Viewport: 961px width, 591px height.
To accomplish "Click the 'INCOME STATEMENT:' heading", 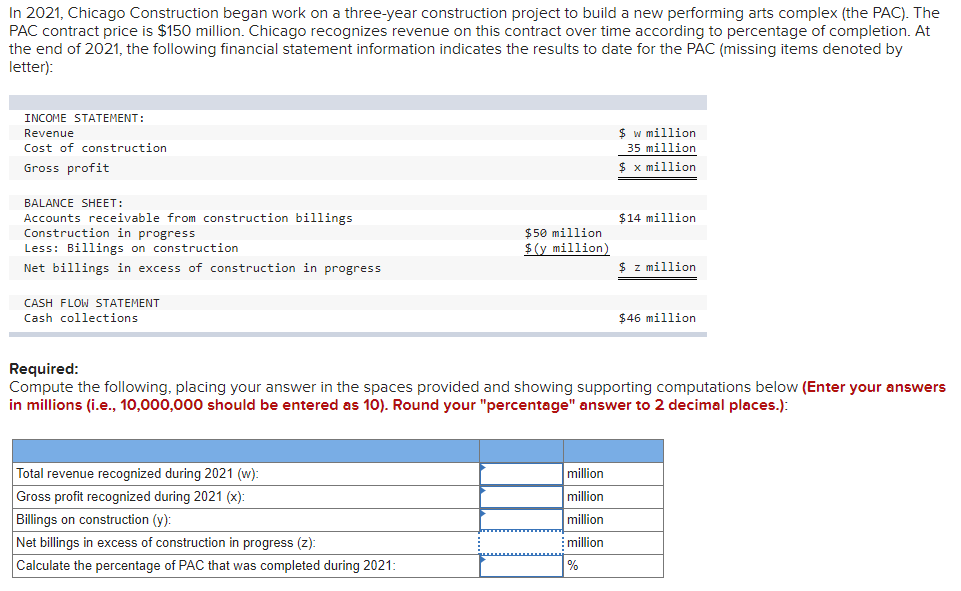I will (x=85, y=118).
